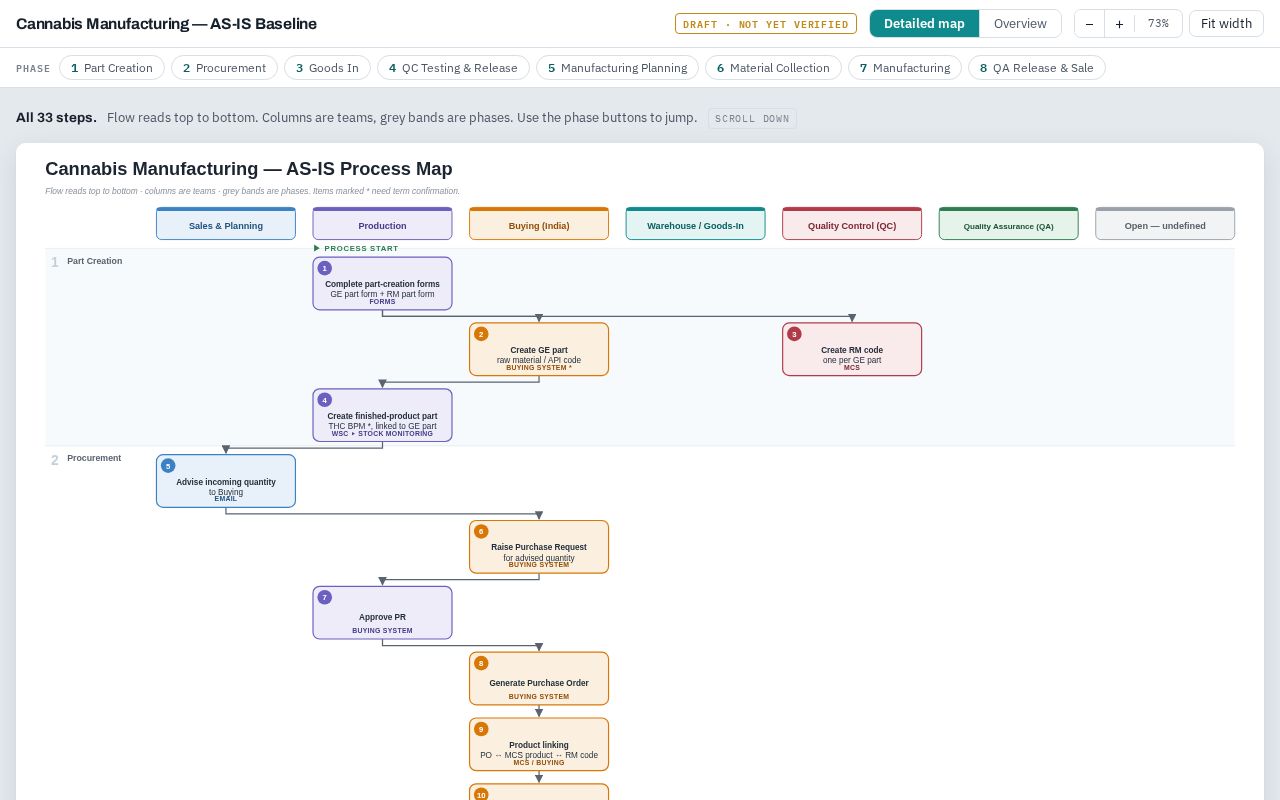The image size is (1280, 800).
Task: Select the Quality Control (QC) column header
Action: click(x=852, y=224)
